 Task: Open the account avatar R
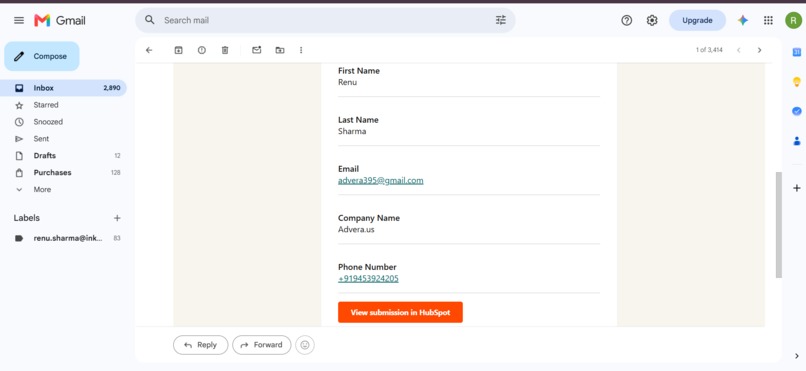point(793,21)
